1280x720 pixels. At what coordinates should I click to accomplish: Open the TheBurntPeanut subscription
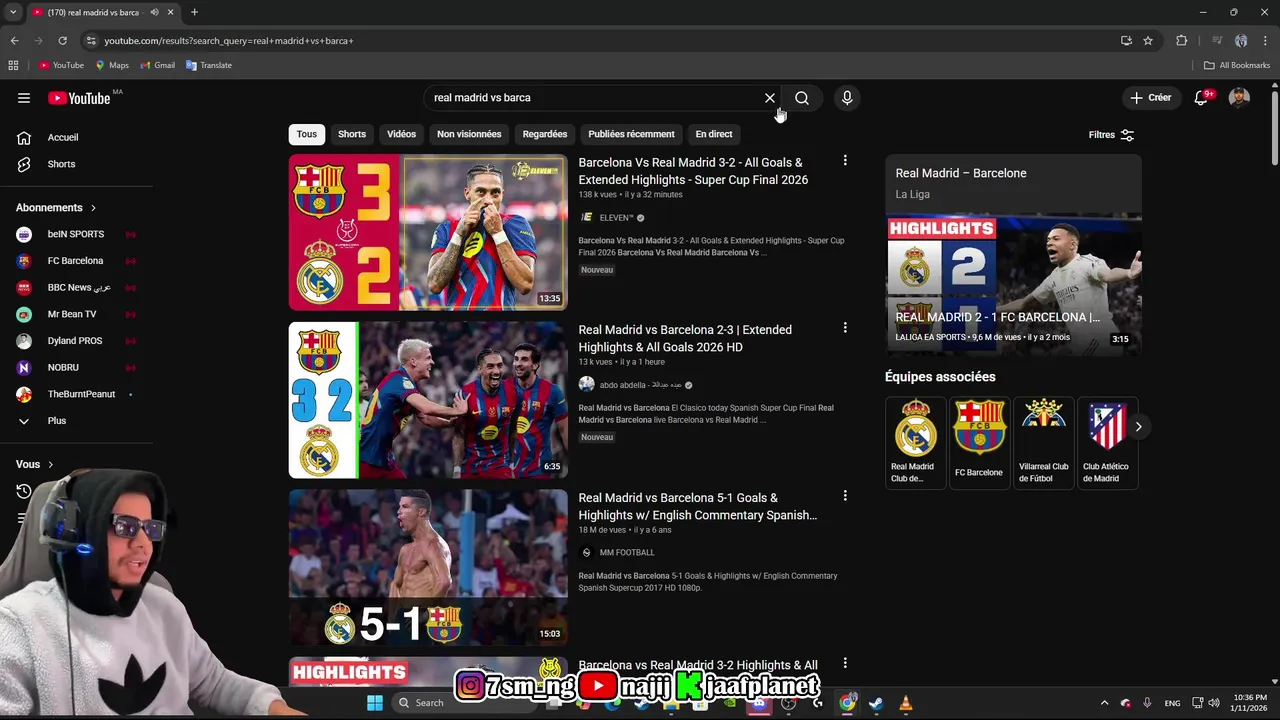tap(75, 394)
